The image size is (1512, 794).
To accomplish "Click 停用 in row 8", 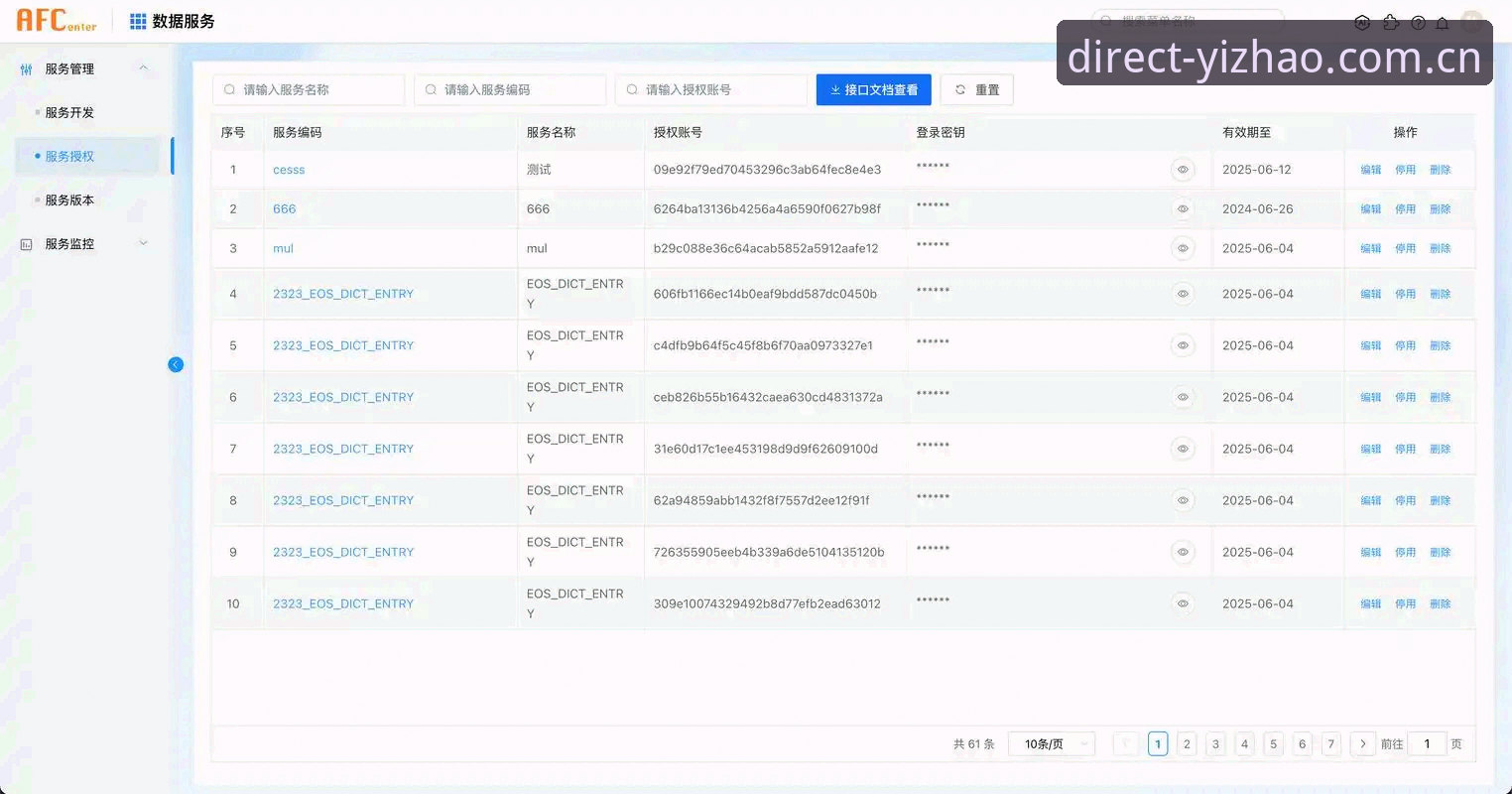I will point(1406,500).
